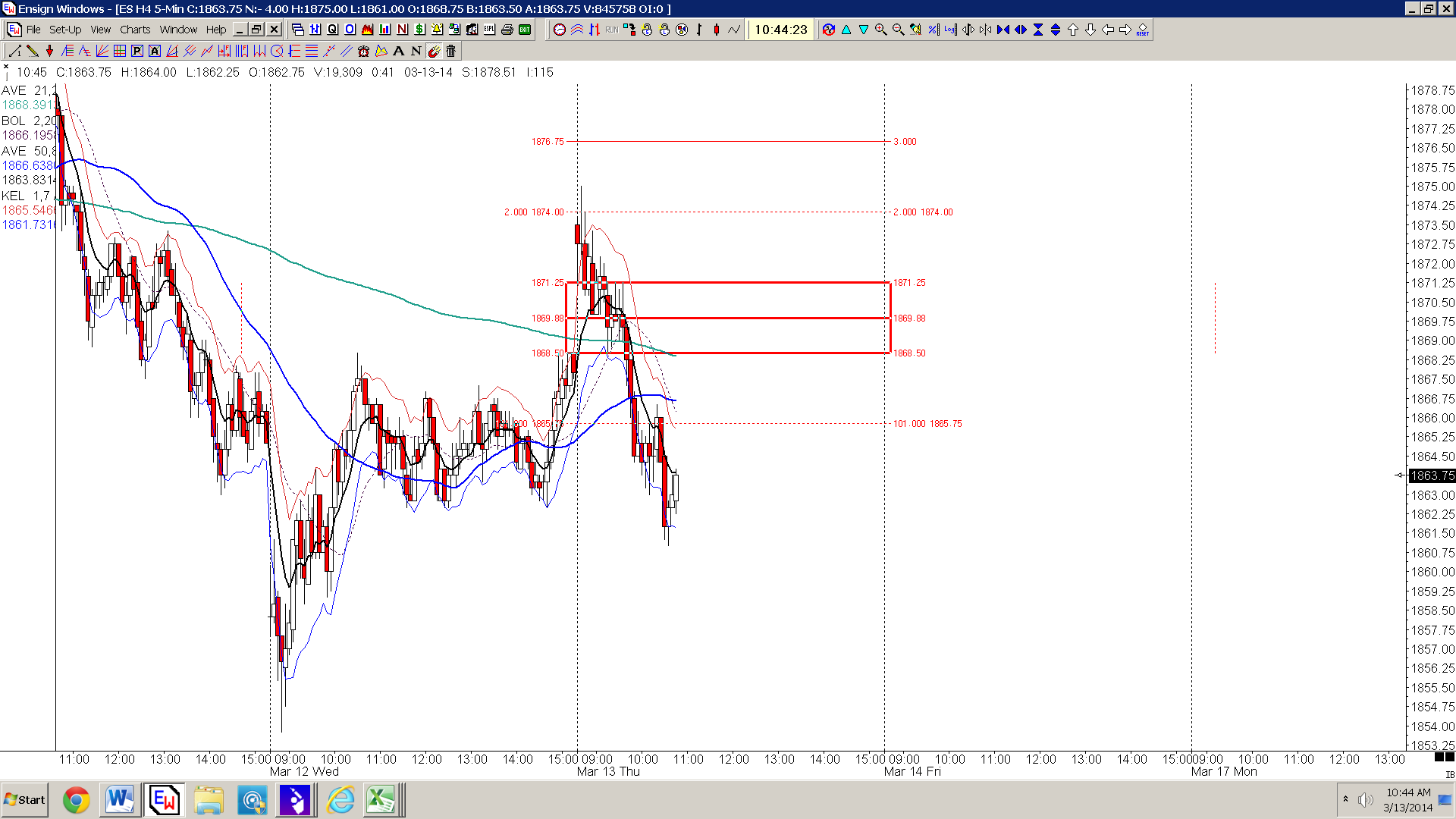The width and height of the screenshot is (1456, 819).
Task: Switch chart to candlestick style
Action: (717, 30)
